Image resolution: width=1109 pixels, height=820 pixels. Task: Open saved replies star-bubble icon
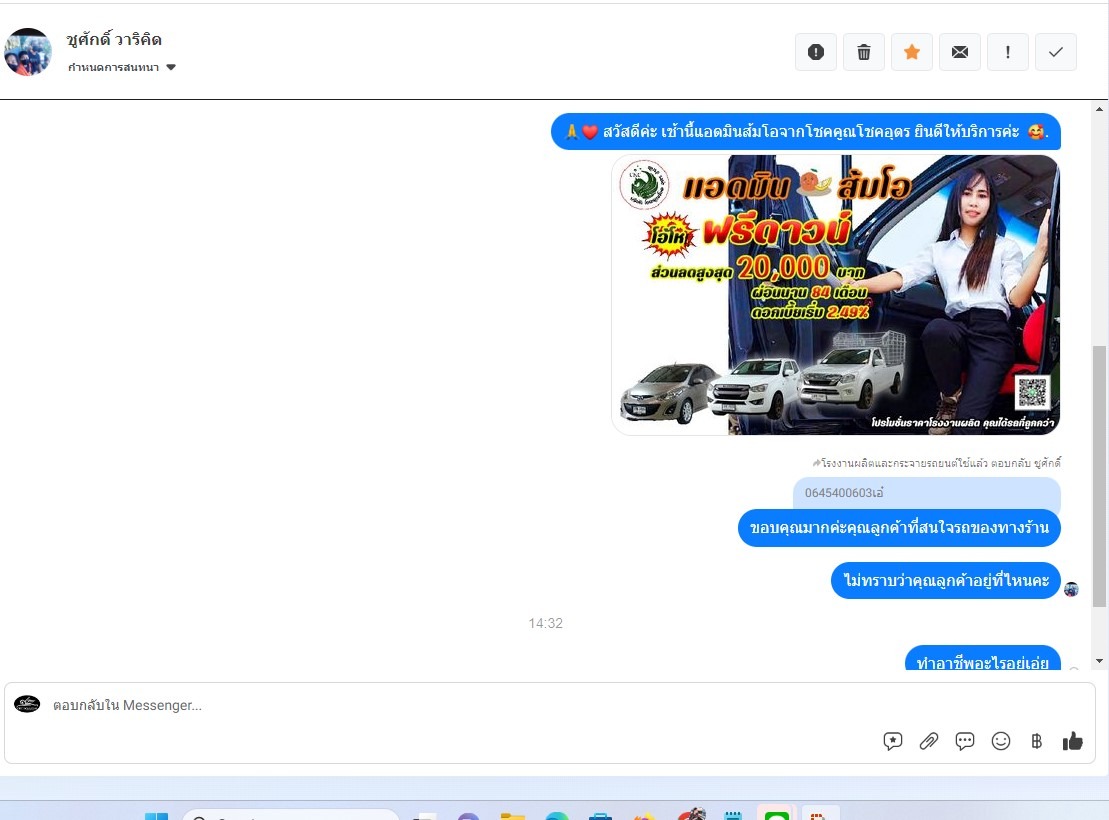tap(893, 741)
